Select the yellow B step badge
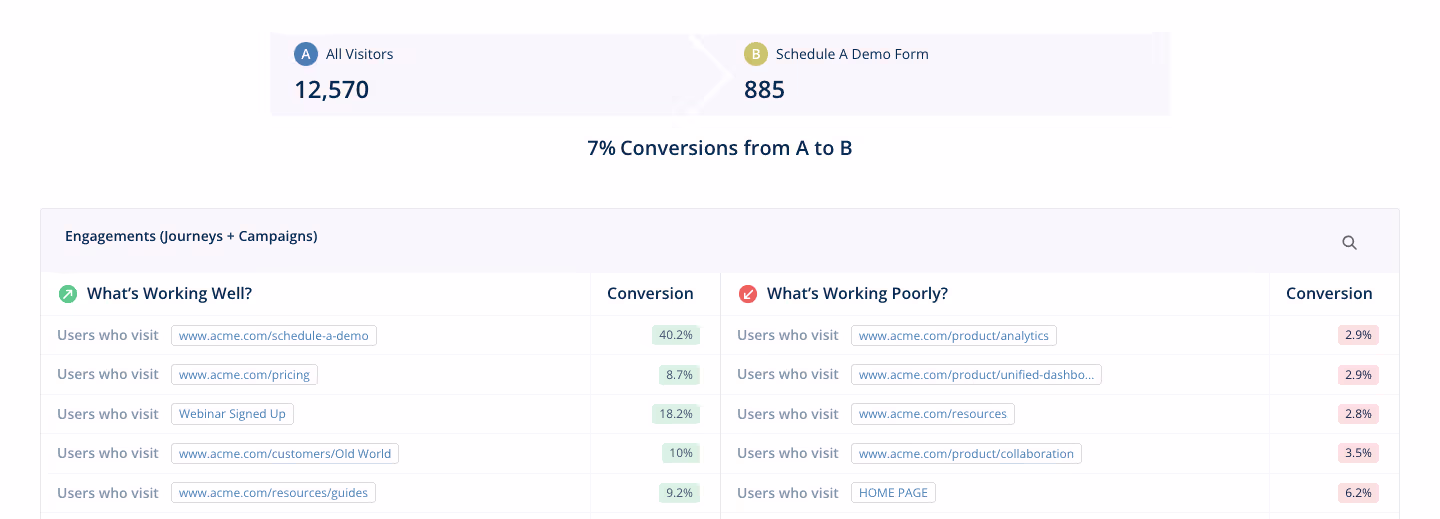 coord(756,54)
